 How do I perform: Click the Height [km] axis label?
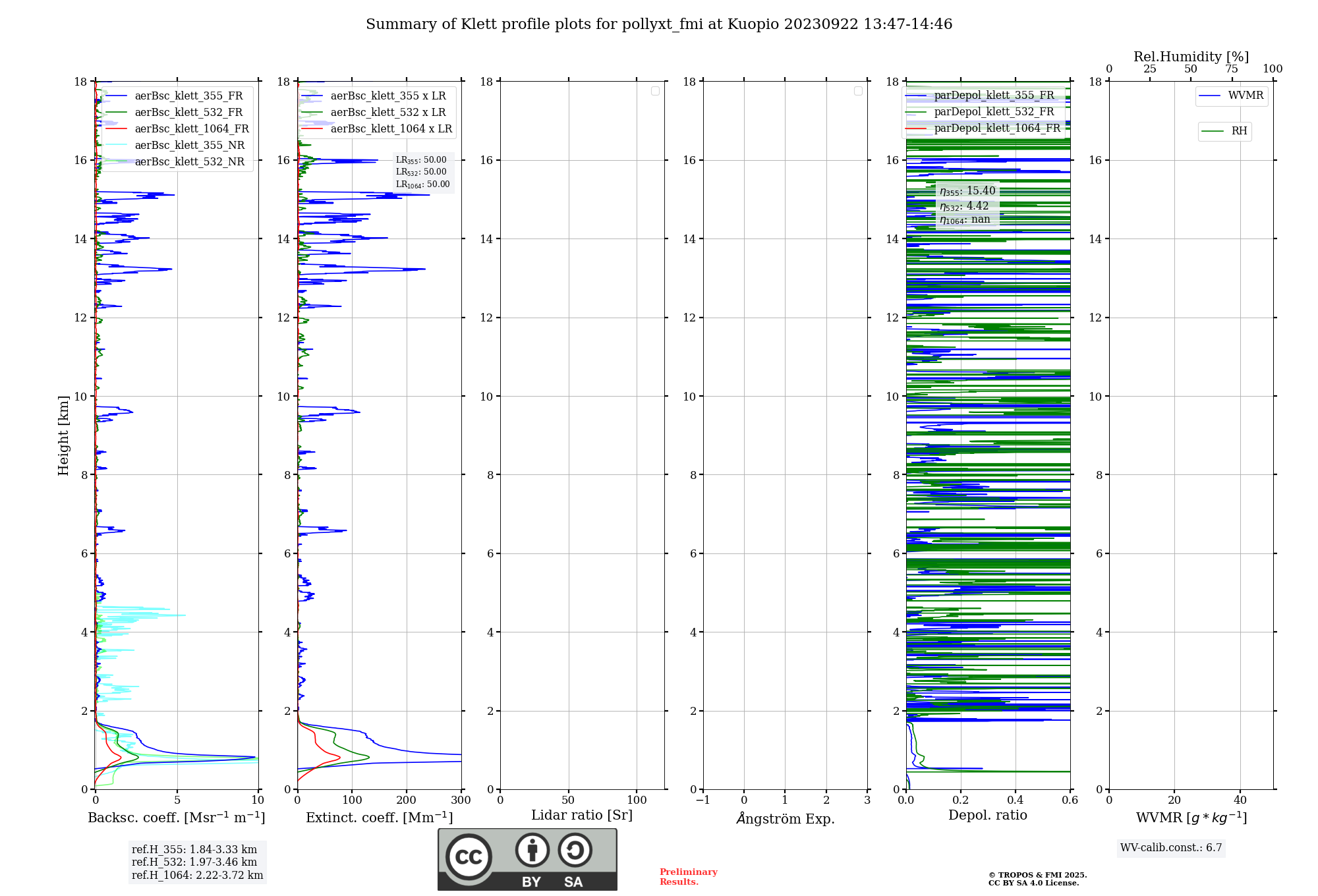[x=63, y=435]
